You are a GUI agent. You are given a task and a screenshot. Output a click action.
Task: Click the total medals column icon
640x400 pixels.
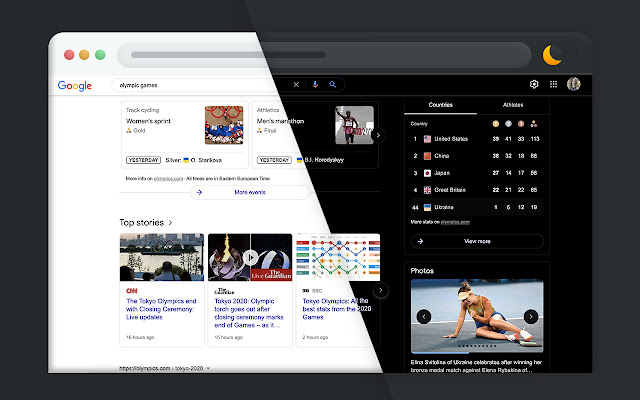click(x=533, y=124)
